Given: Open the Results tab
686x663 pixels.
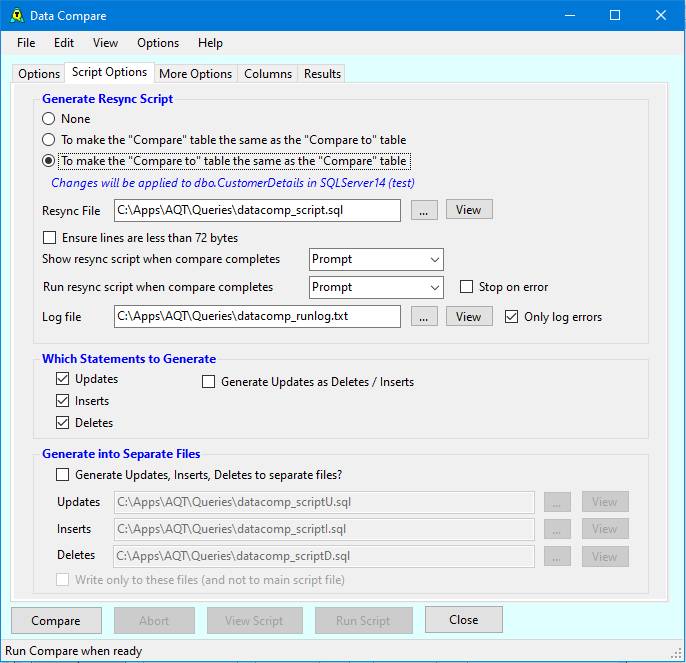Looking at the screenshot, I should coord(322,74).
